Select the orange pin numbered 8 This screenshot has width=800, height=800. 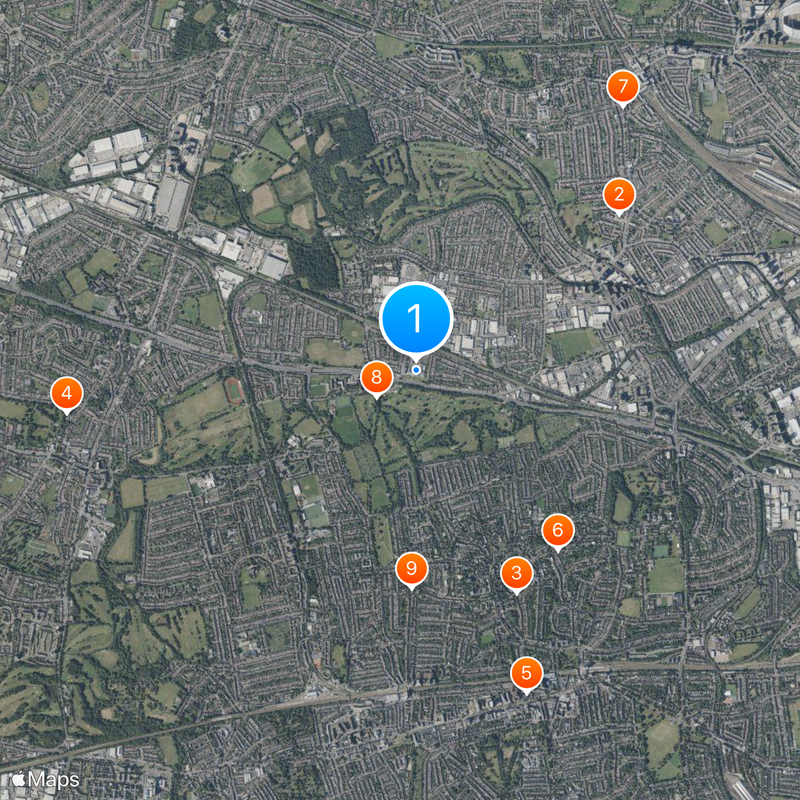377,378
